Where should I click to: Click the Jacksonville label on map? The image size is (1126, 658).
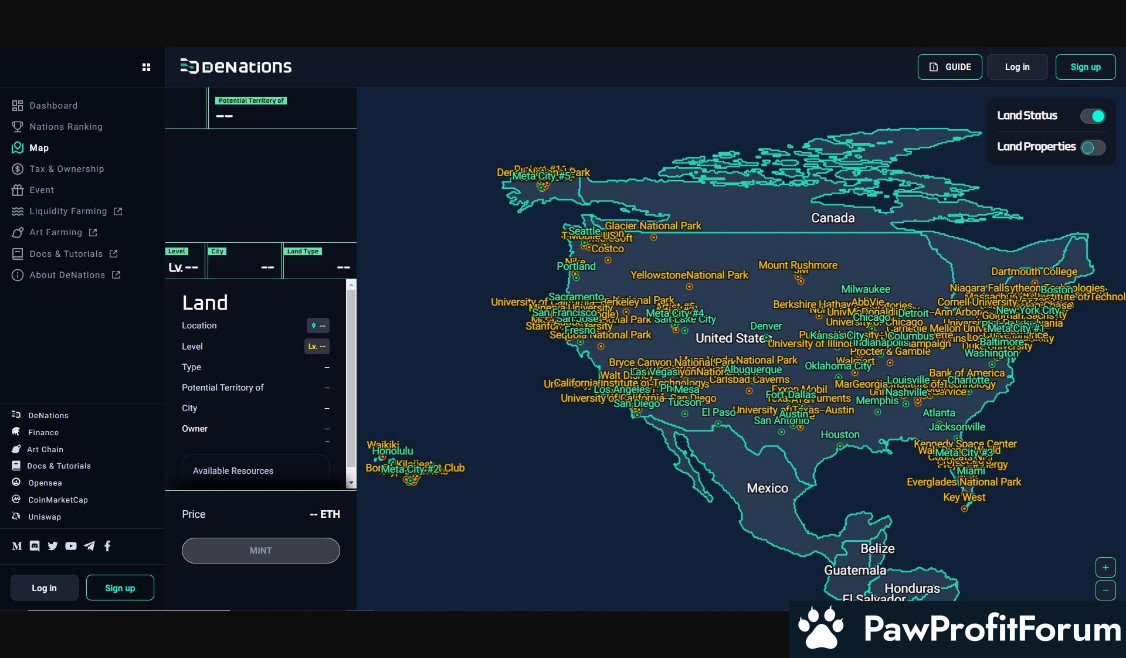coord(957,427)
